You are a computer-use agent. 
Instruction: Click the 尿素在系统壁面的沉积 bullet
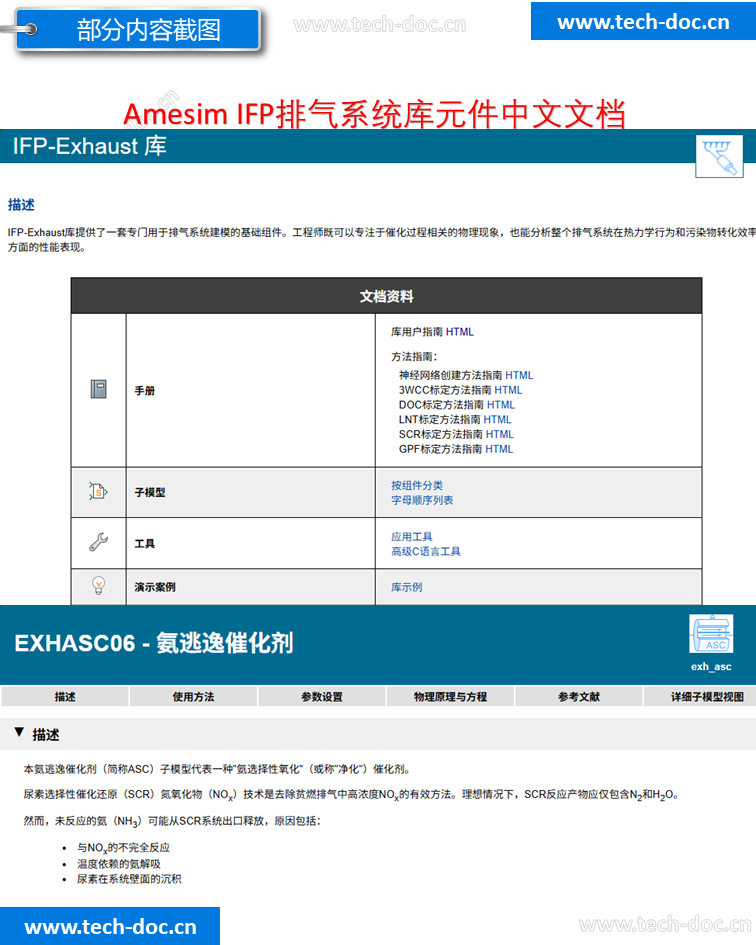point(129,879)
